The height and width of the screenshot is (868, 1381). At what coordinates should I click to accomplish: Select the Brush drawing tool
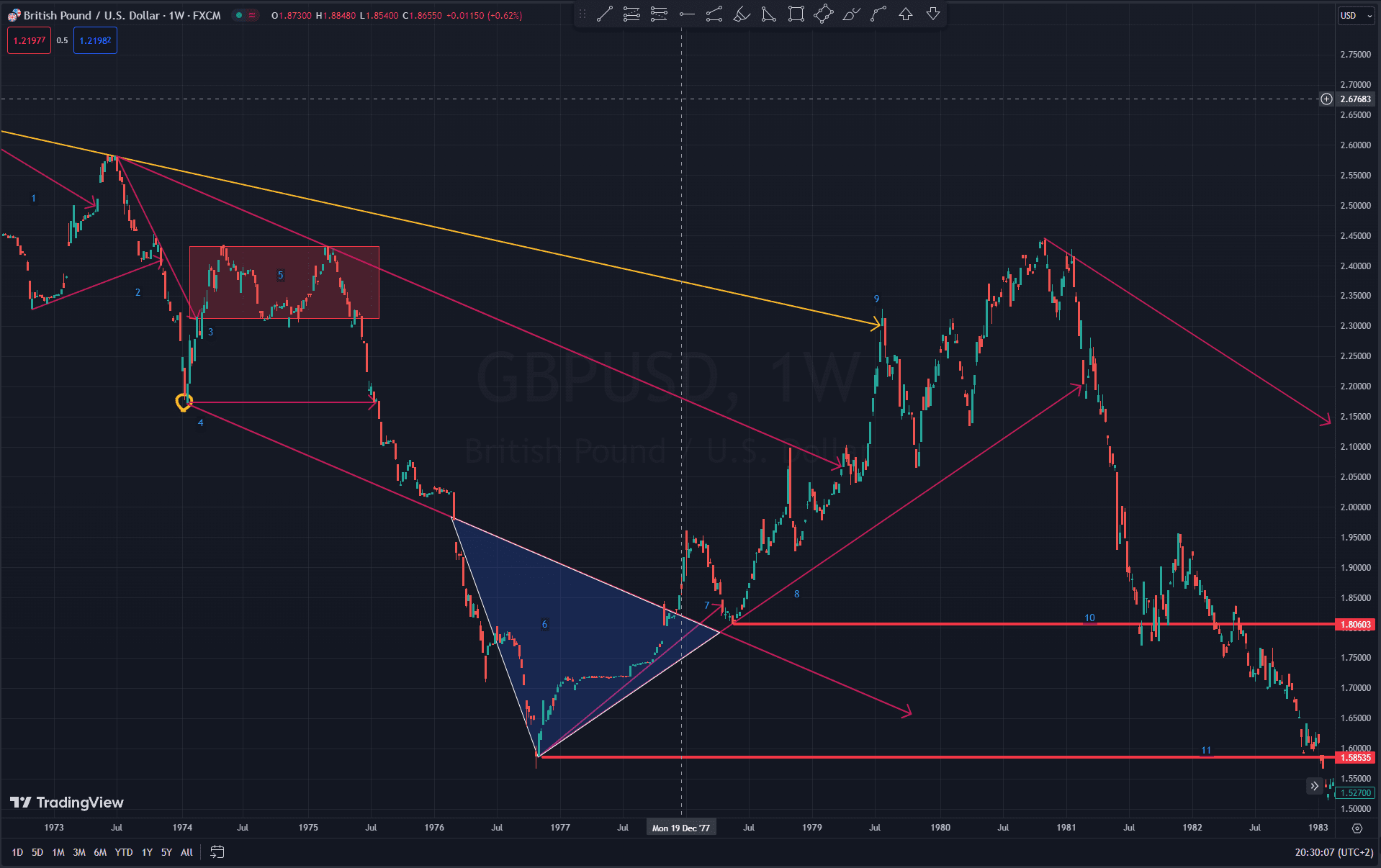(851, 14)
